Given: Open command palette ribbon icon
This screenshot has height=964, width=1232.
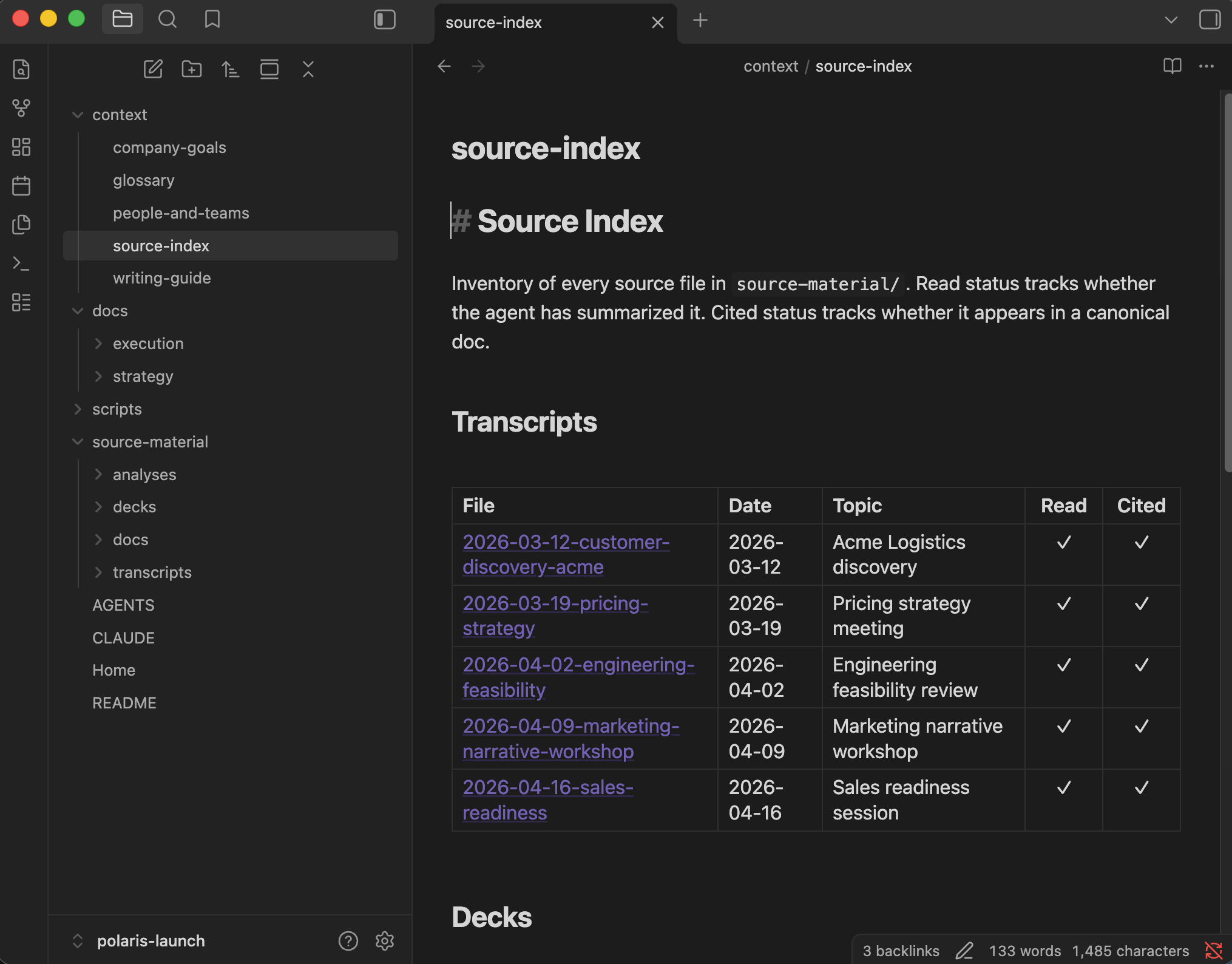Looking at the screenshot, I should 21,263.
